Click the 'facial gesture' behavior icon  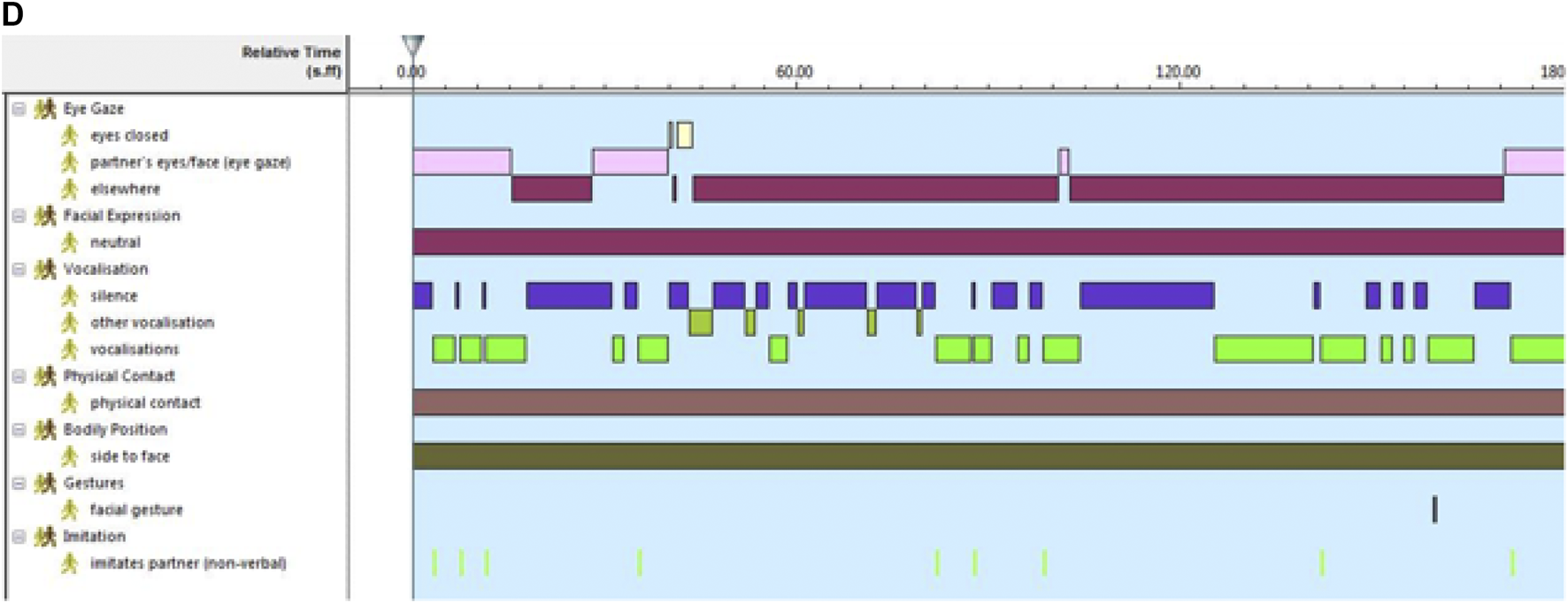click(x=69, y=510)
